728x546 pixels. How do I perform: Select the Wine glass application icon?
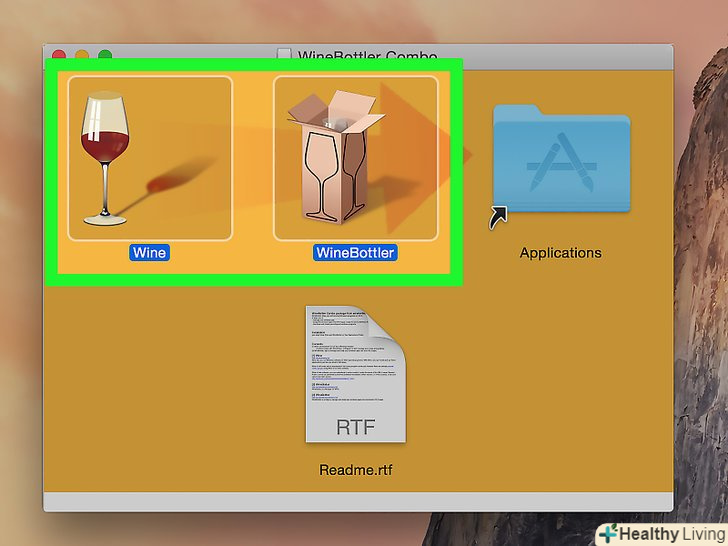coord(150,158)
